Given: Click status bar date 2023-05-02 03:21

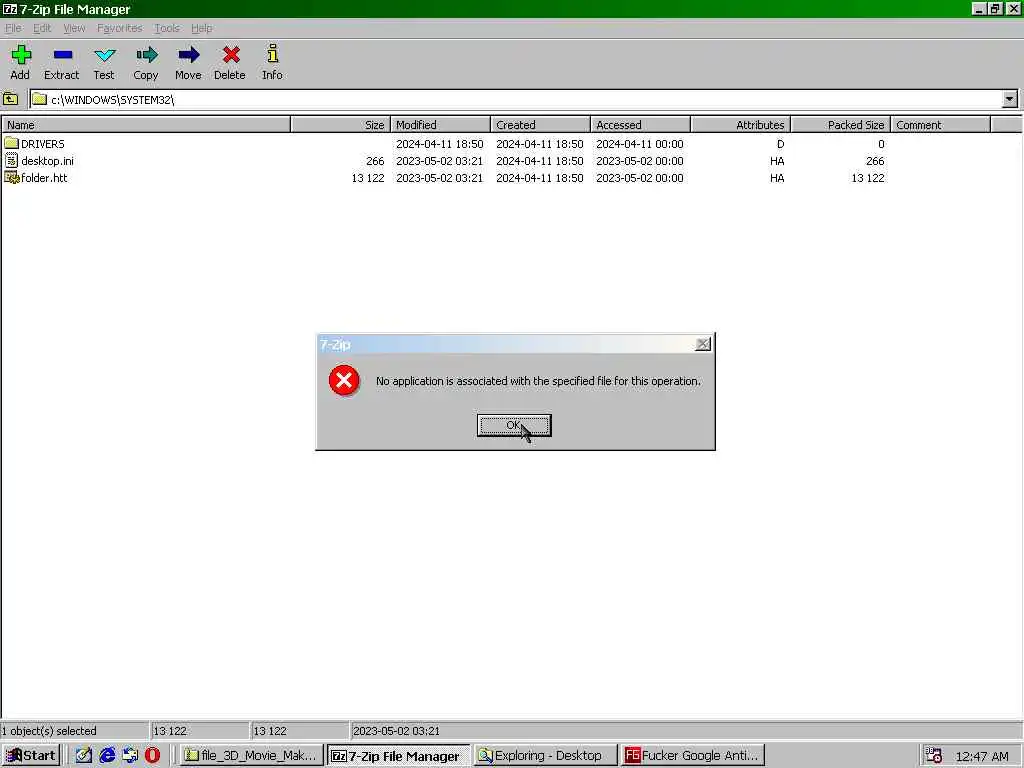Looking at the screenshot, I should click(x=396, y=731).
